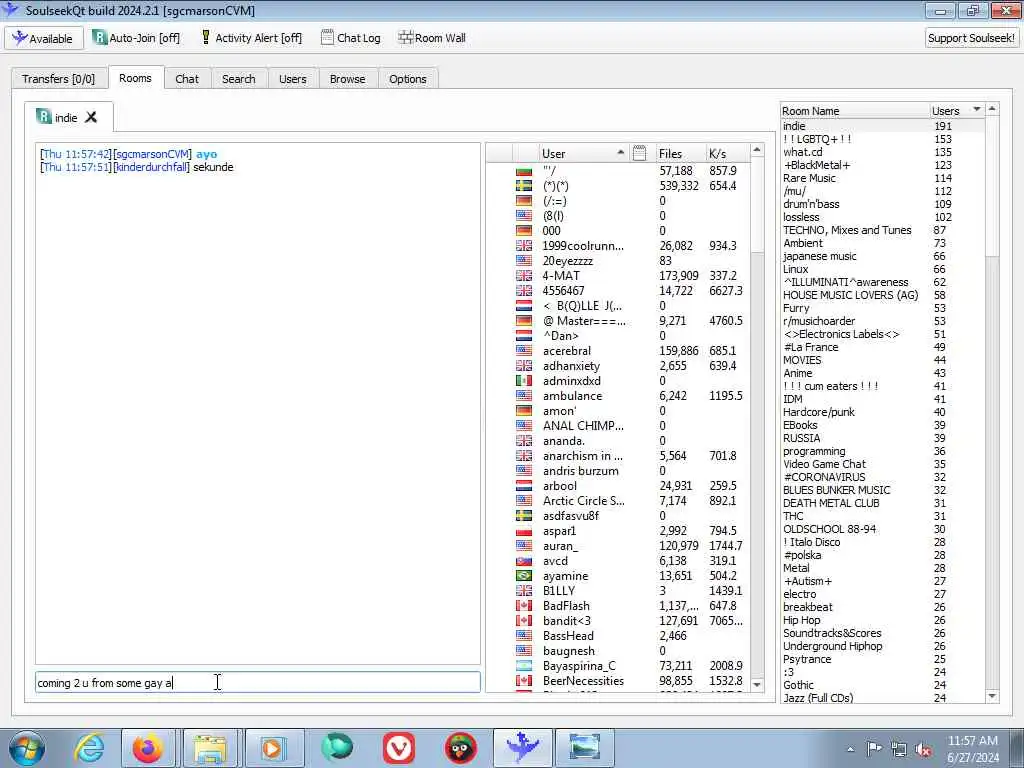Viewport: 1024px width, 768px height.
Task: Select user asdfasvu8f flag icon
Action: point(524,516)
